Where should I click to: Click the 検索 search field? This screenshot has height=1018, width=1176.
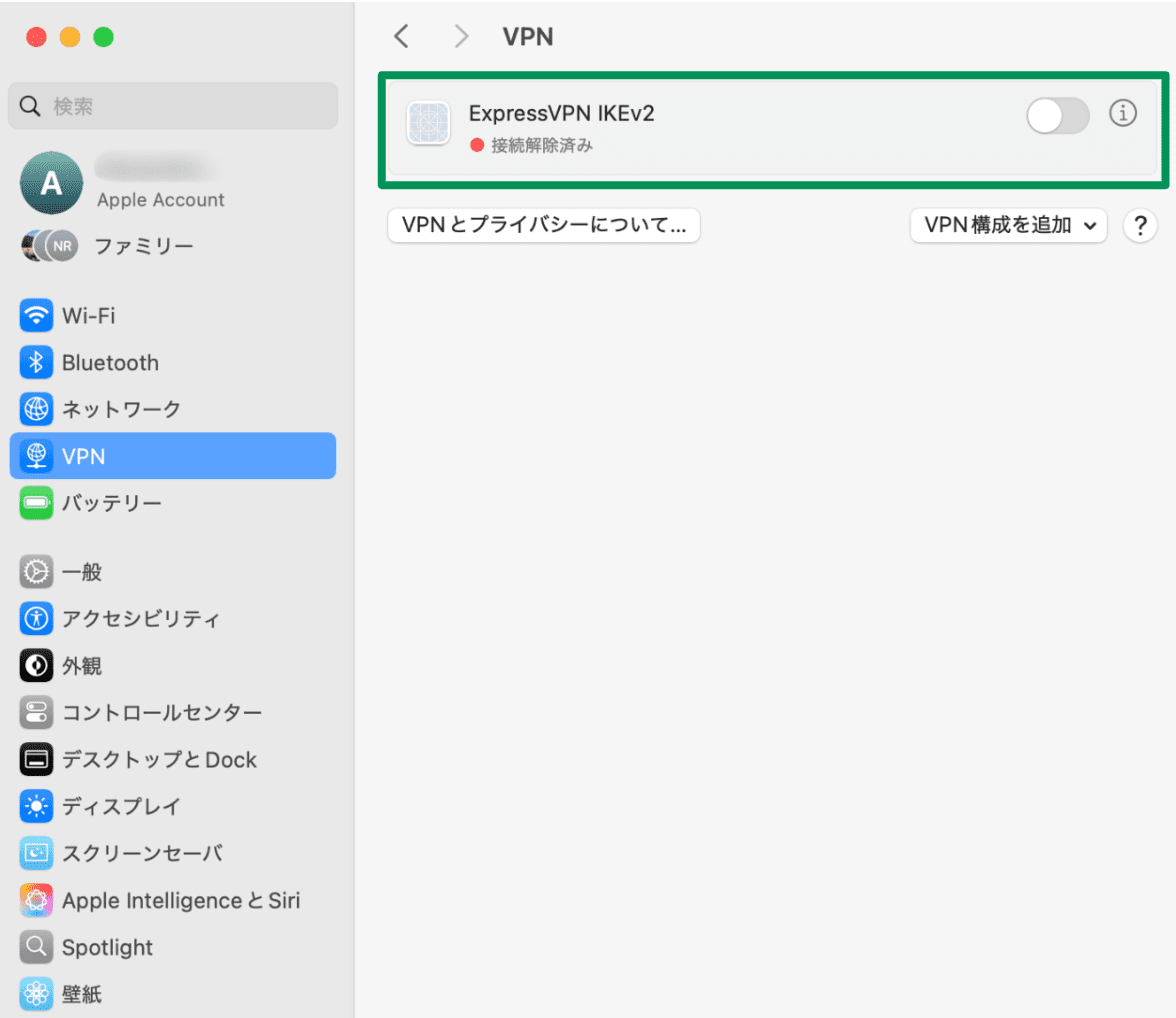tap(172, 105)
